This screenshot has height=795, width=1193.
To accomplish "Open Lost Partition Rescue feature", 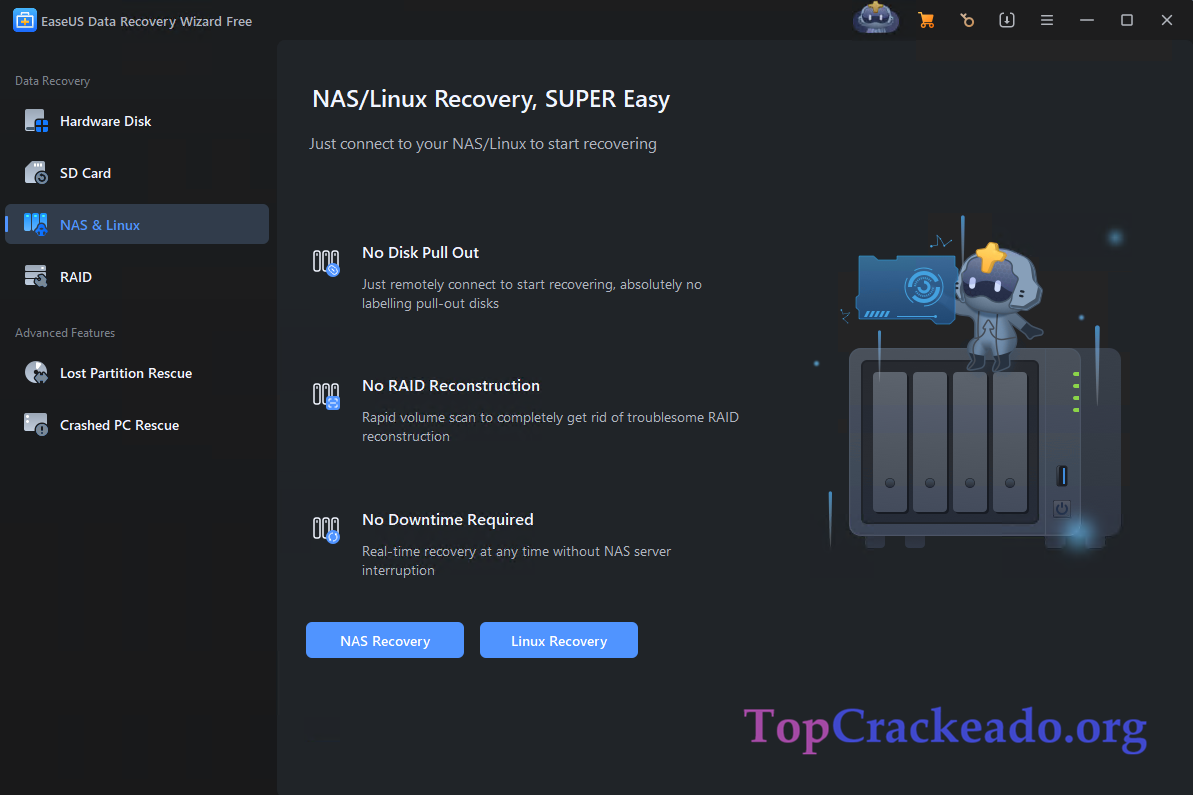I will (x=125, y=372).
